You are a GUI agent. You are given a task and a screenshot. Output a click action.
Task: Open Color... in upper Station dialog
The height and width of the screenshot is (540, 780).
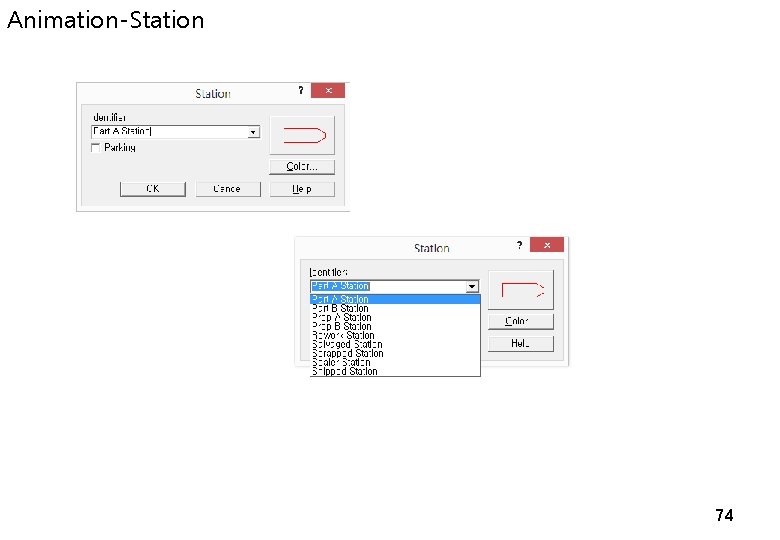(x=302, y=167)
